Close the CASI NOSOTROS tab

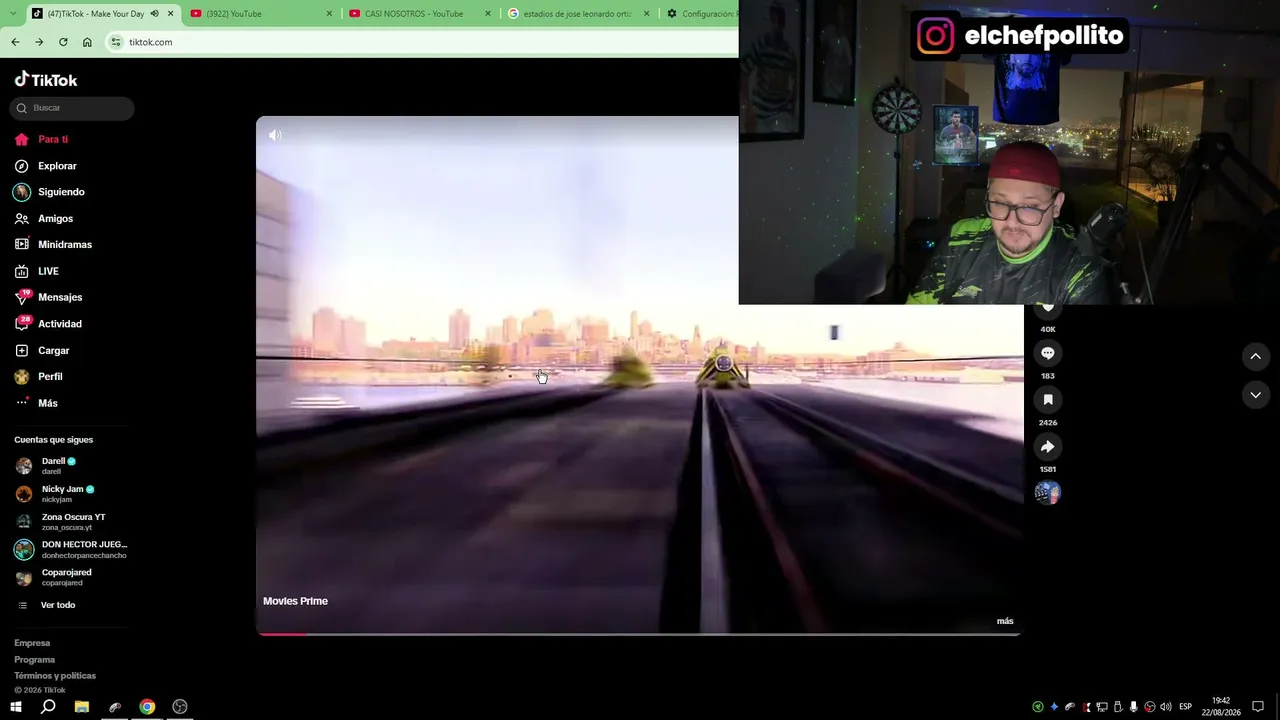click(488, 14)
